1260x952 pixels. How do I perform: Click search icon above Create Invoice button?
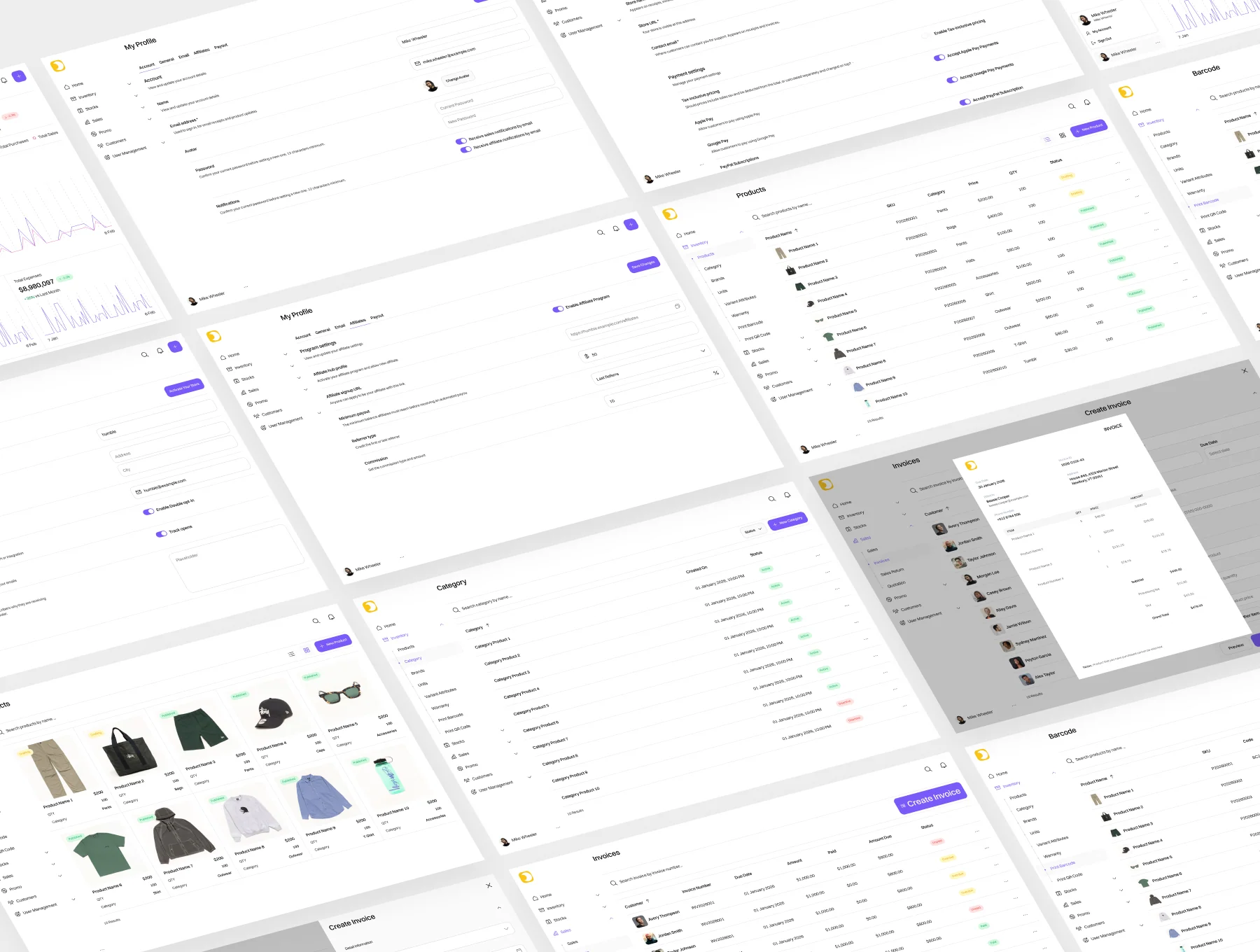(x=928, y=769)
